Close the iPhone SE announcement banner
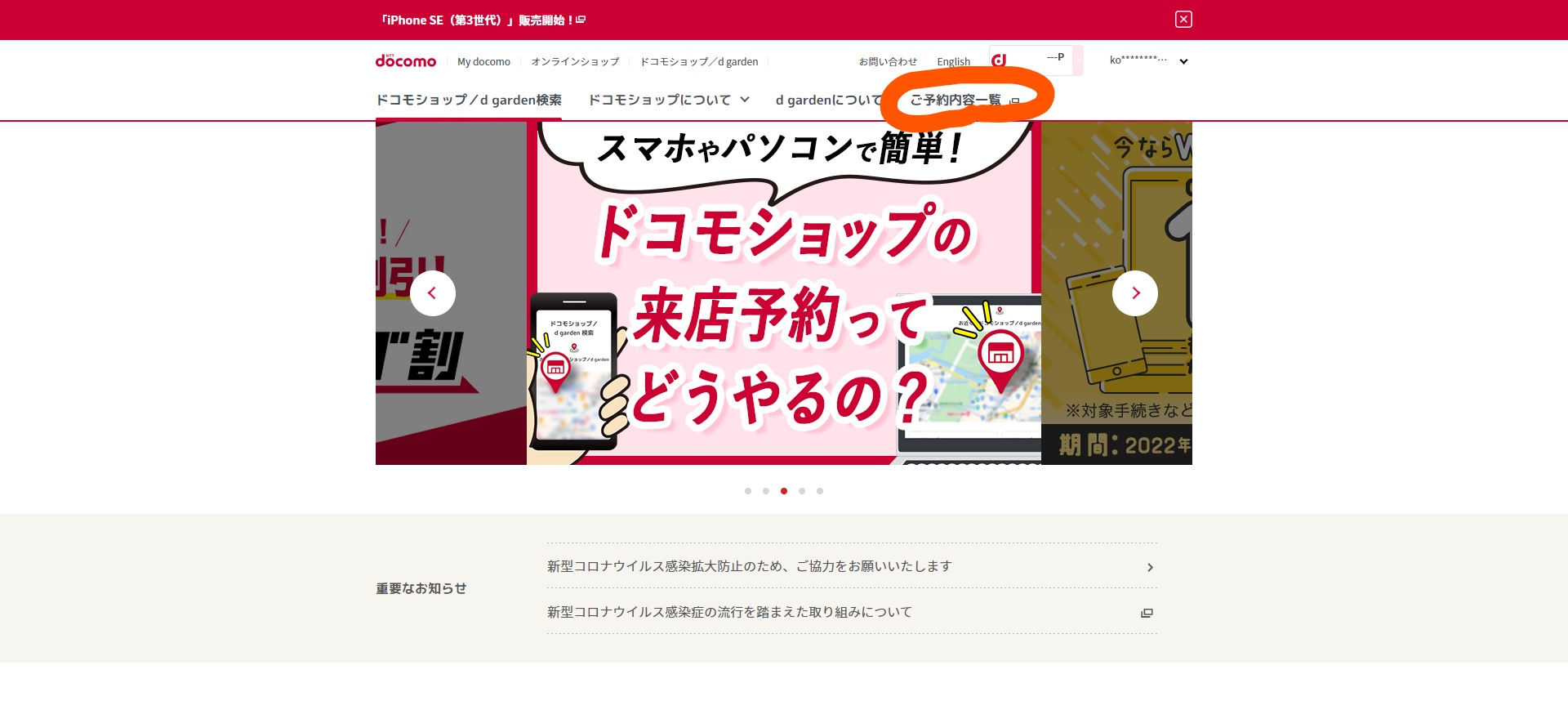 click(1183, 20)
